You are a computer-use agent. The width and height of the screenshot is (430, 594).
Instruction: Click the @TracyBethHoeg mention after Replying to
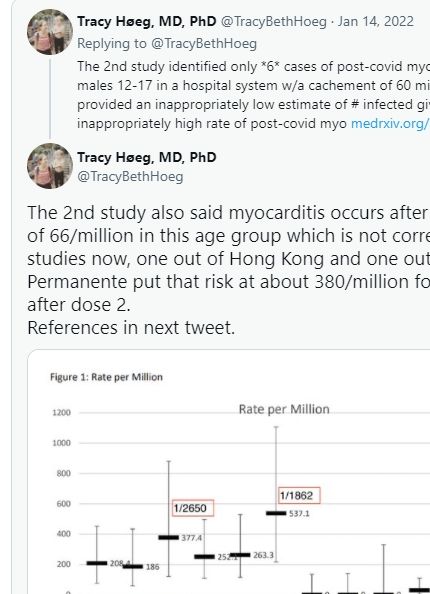[204, 44]
